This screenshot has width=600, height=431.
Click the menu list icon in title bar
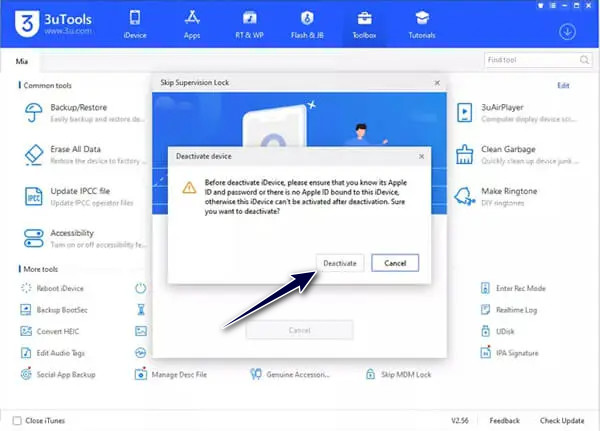(553, 6)
